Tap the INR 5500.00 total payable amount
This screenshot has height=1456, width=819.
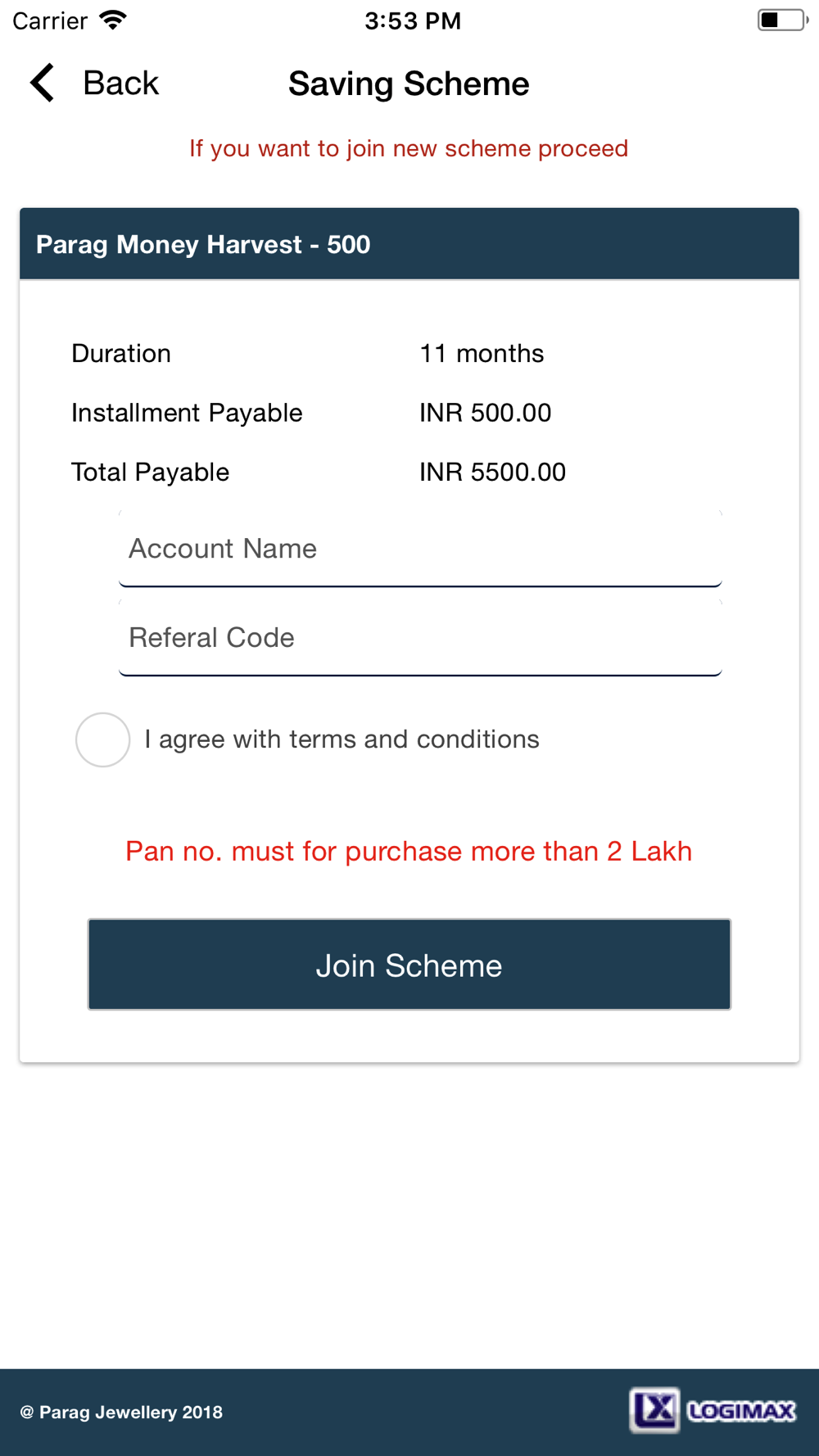tap(492, 473)
